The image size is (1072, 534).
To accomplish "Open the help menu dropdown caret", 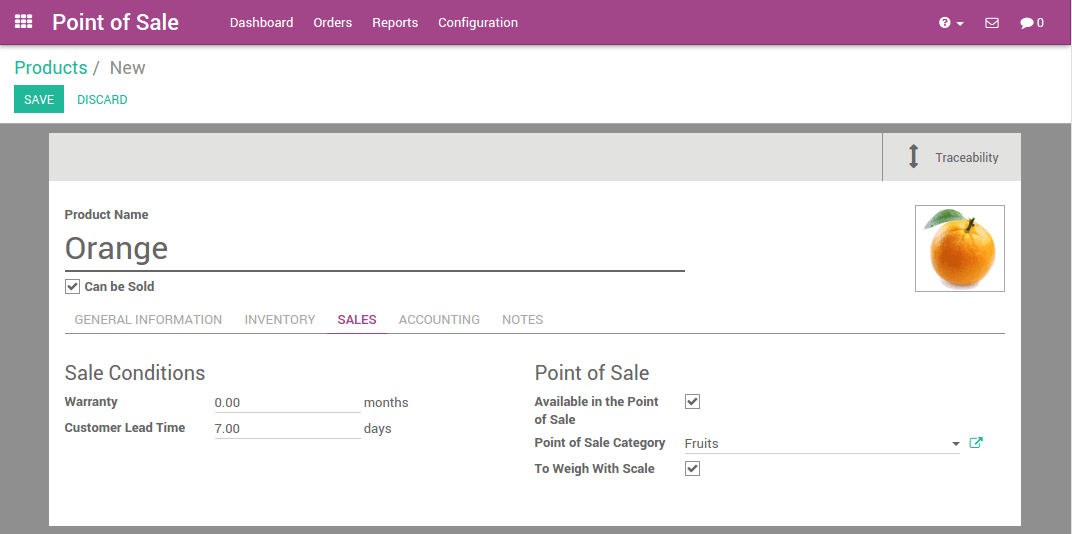I will tap(960, 24).
